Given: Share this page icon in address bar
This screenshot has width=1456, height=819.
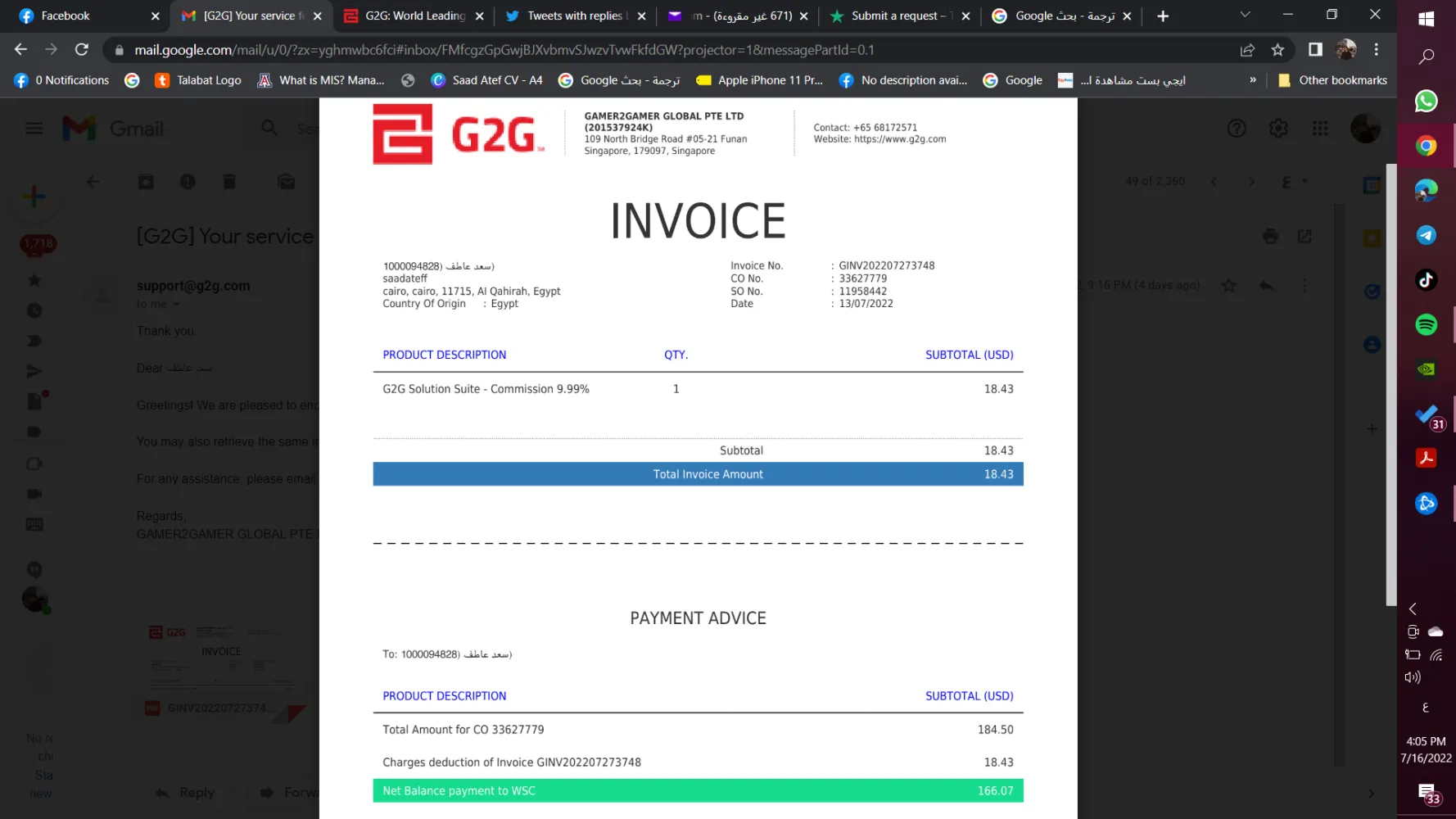Looking at the screenshot, I should [1247, 50].
